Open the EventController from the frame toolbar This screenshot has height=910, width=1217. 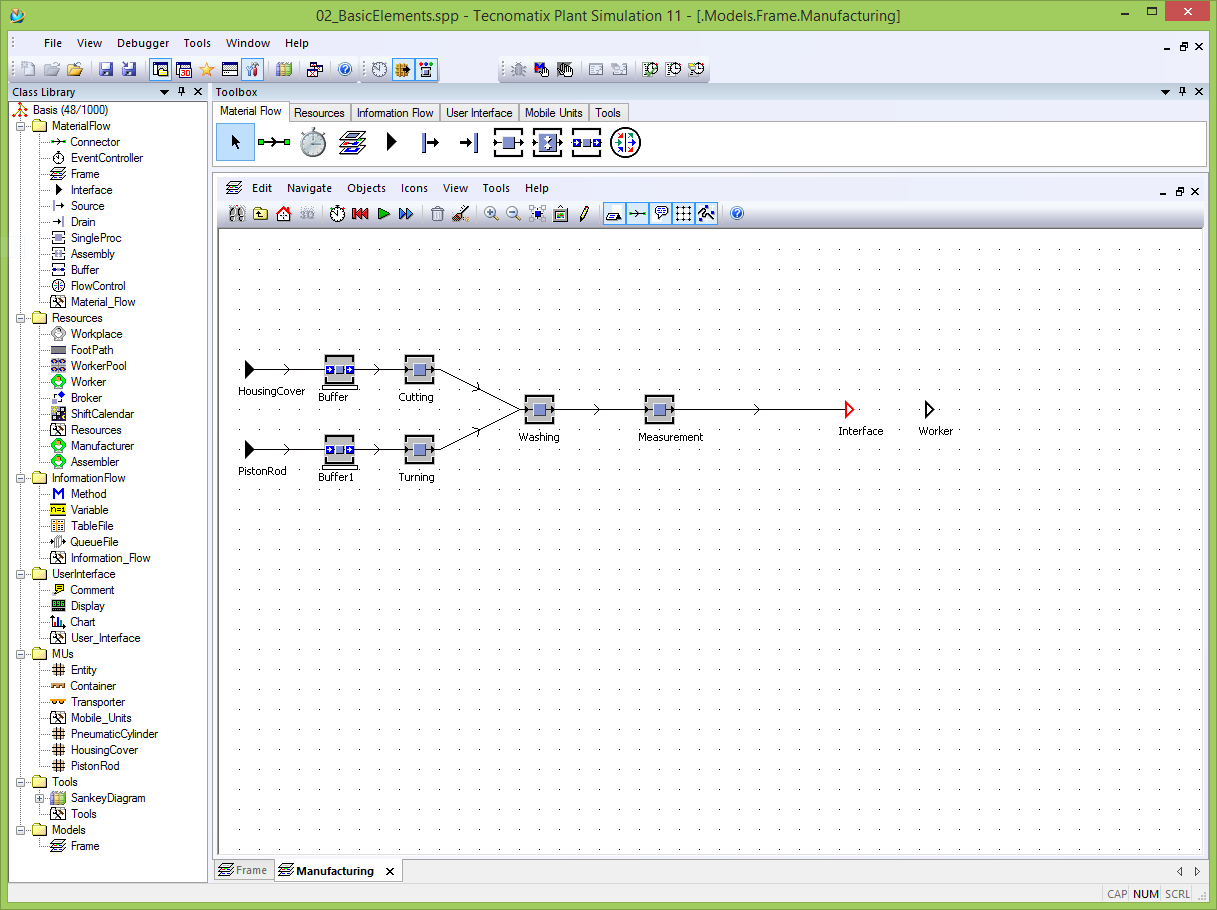tap(337, 213)
